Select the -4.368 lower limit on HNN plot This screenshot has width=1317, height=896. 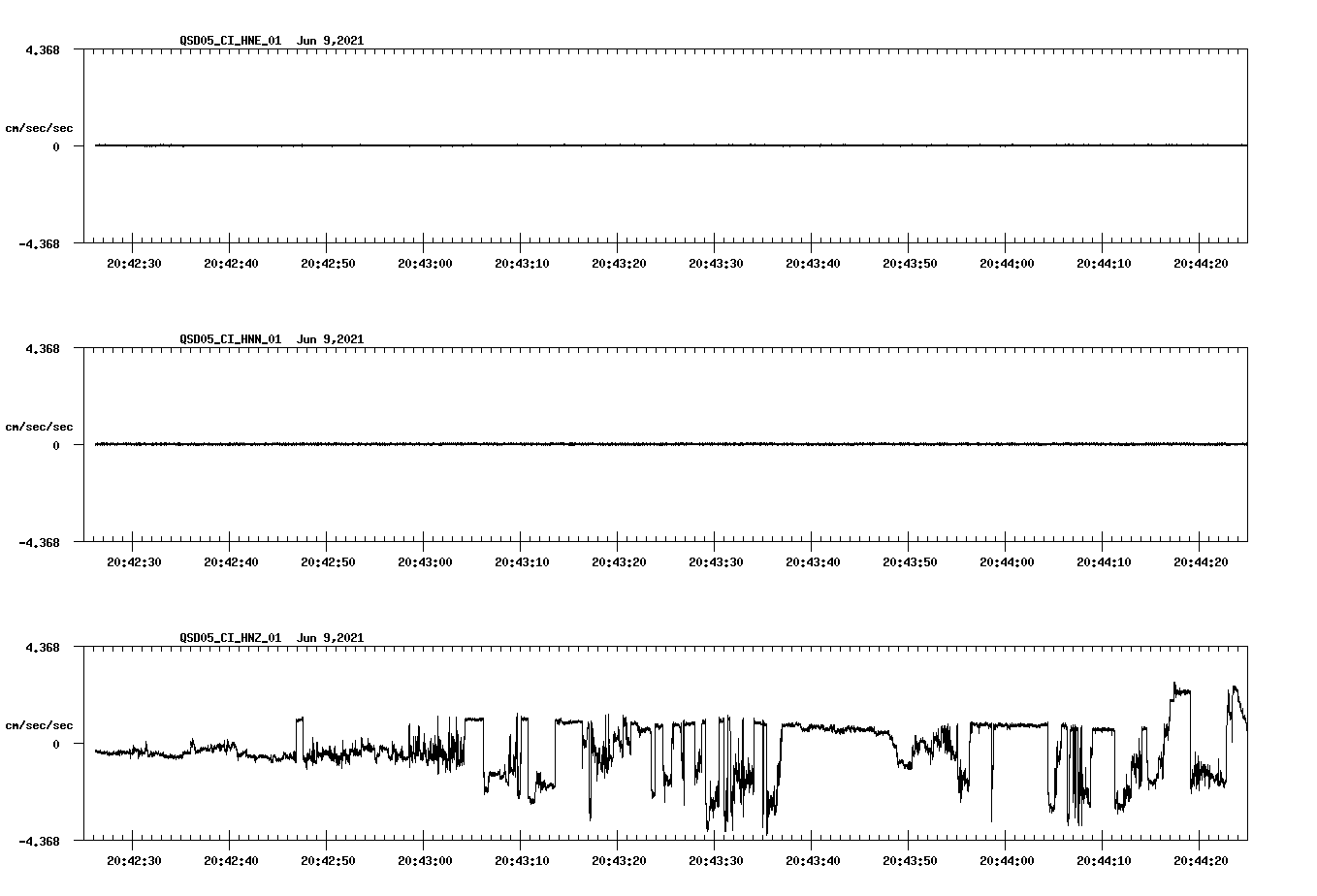point(39,543)
